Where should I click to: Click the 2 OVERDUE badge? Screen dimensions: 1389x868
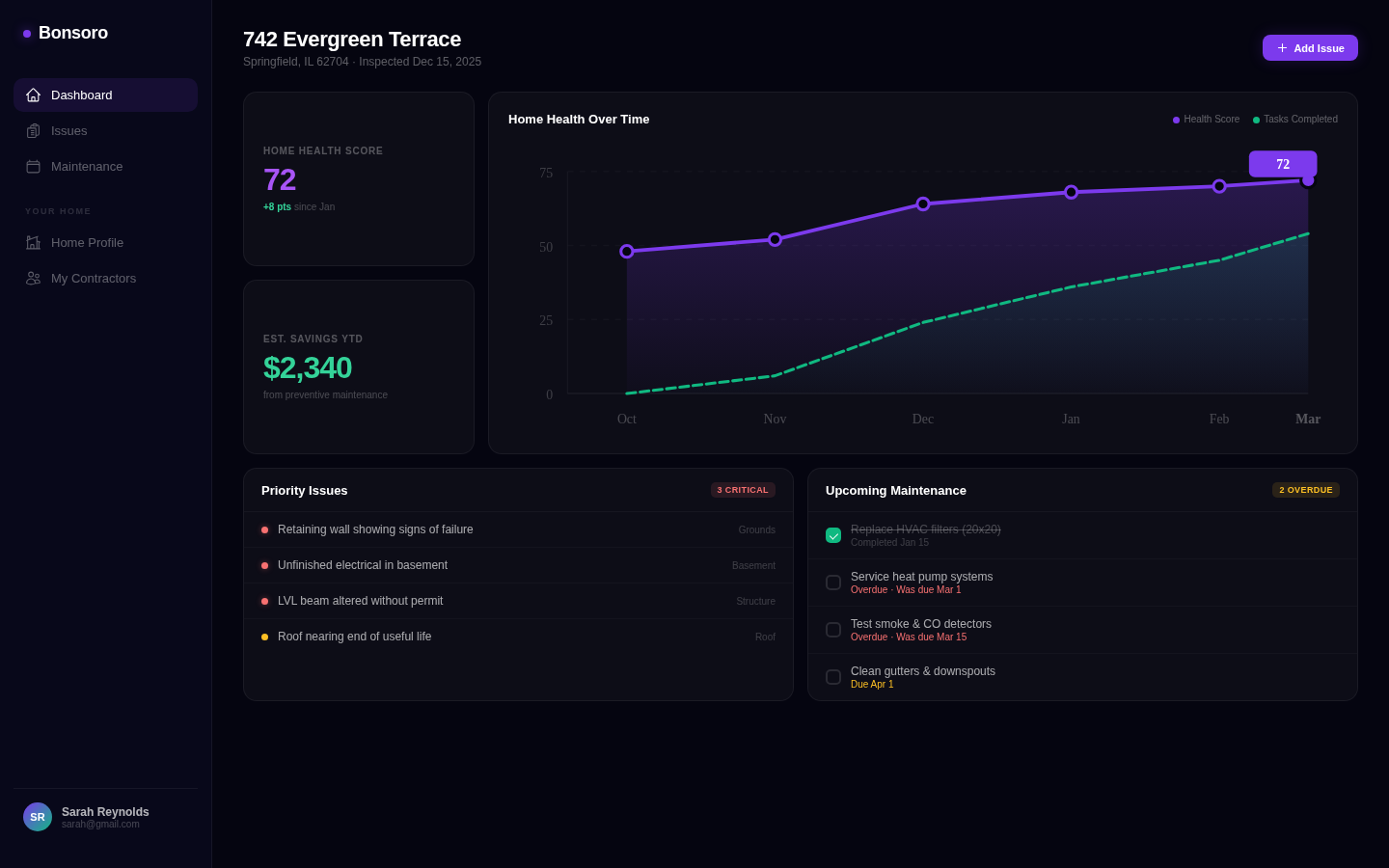click(x=1305, y=489)
